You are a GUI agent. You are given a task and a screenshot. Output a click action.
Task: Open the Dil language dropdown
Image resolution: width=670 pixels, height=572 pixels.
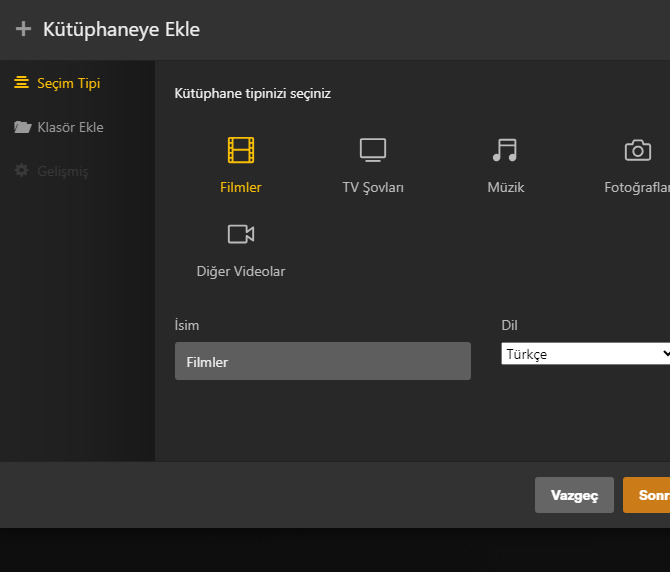(585, 354)
